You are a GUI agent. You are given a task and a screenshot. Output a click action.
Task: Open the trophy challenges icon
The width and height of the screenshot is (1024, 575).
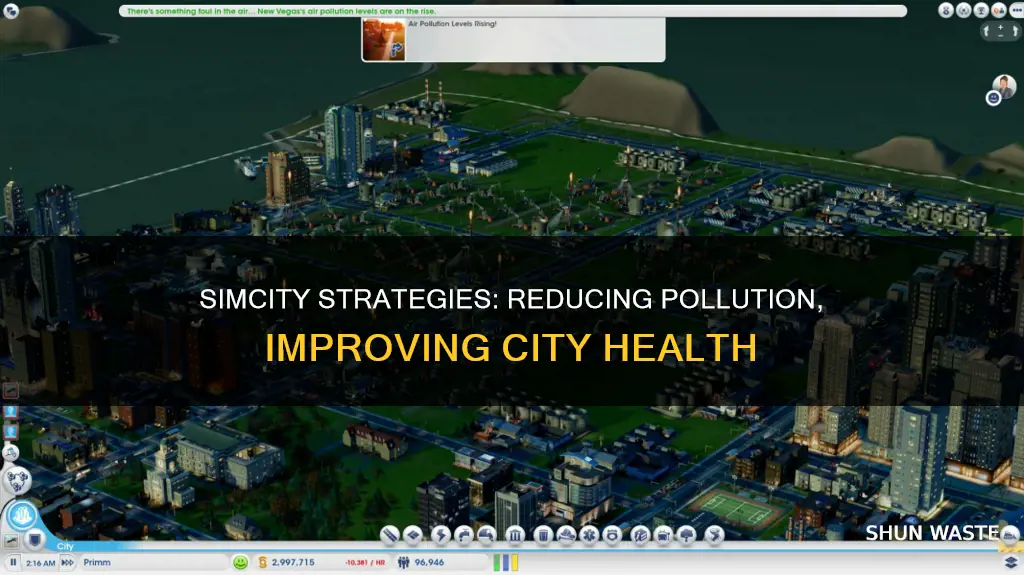[x=981, y=10]
